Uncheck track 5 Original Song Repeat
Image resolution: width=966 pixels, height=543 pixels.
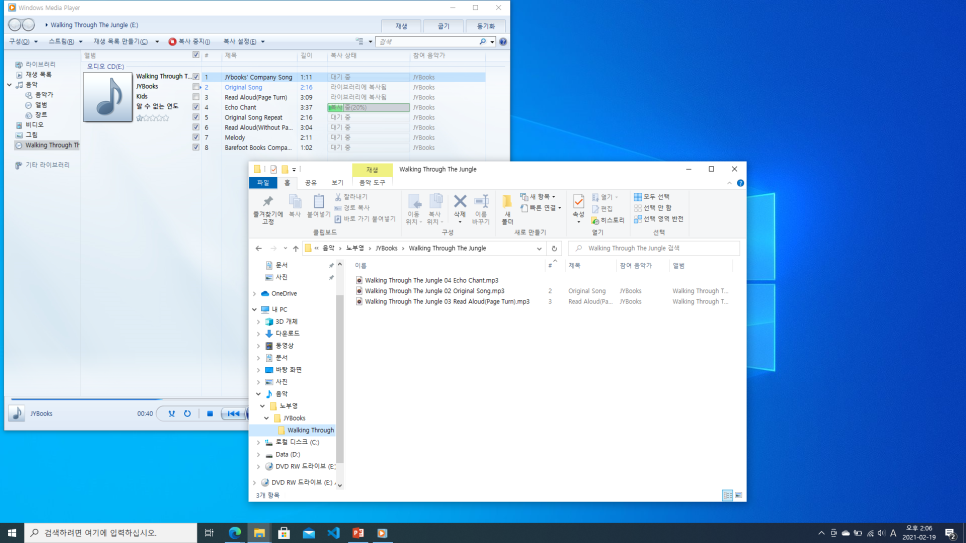[196, 117]
